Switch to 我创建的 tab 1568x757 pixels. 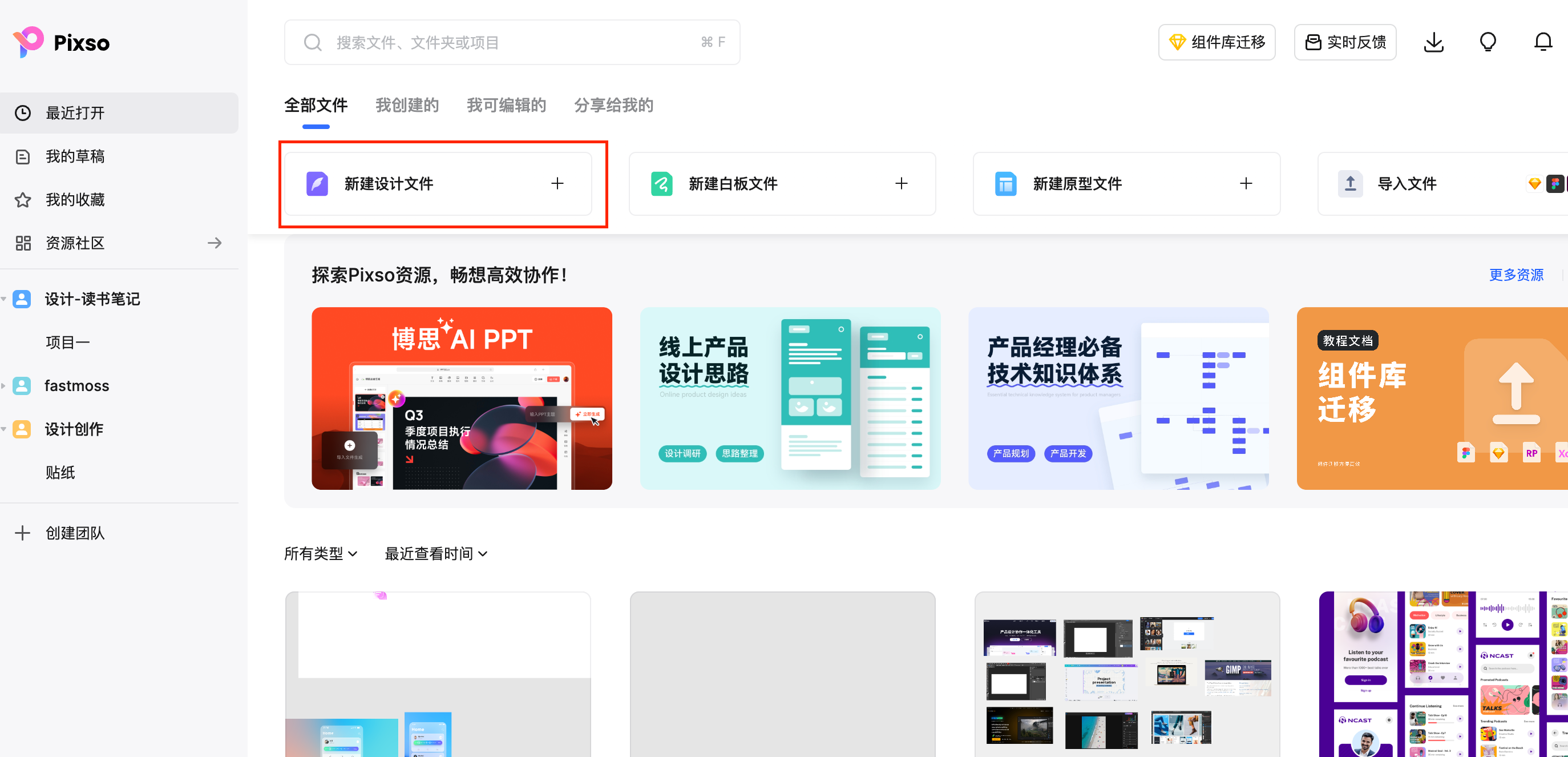point(407,103)
